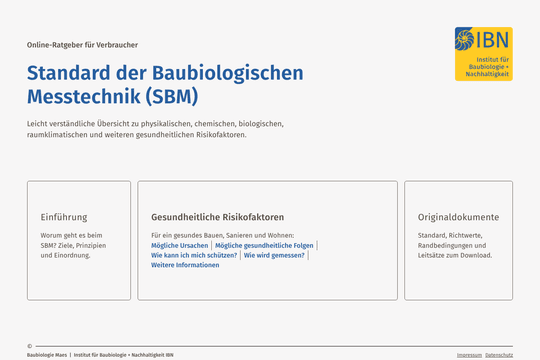Screen dimensions: 540x360
Task: Follow the Wie wird gemessen? link
Action: (x=274, y=255)
